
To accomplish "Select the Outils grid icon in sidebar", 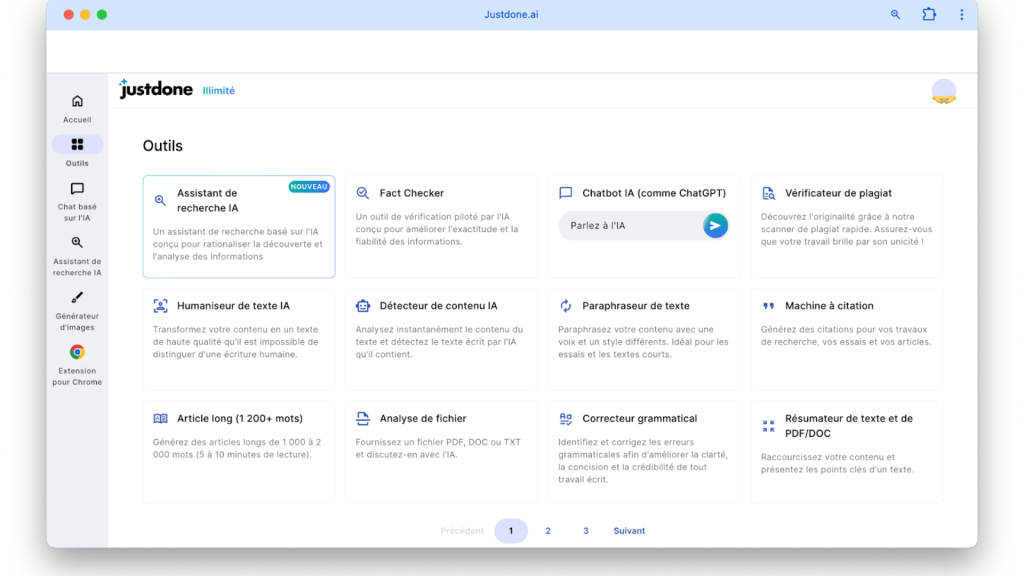I will [x=77, y=144].
